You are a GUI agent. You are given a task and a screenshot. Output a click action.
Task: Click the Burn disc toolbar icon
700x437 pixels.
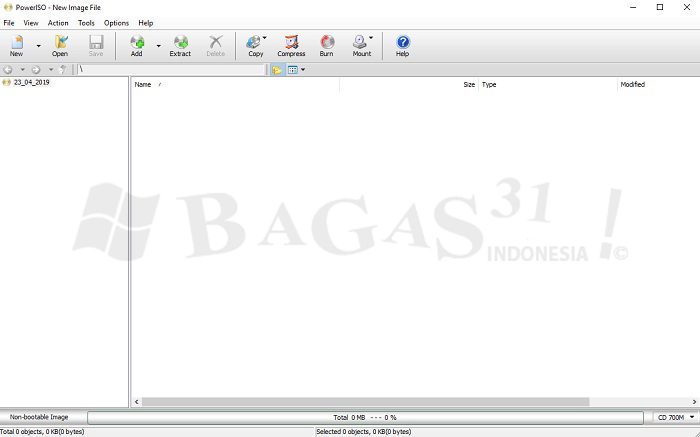326,46
